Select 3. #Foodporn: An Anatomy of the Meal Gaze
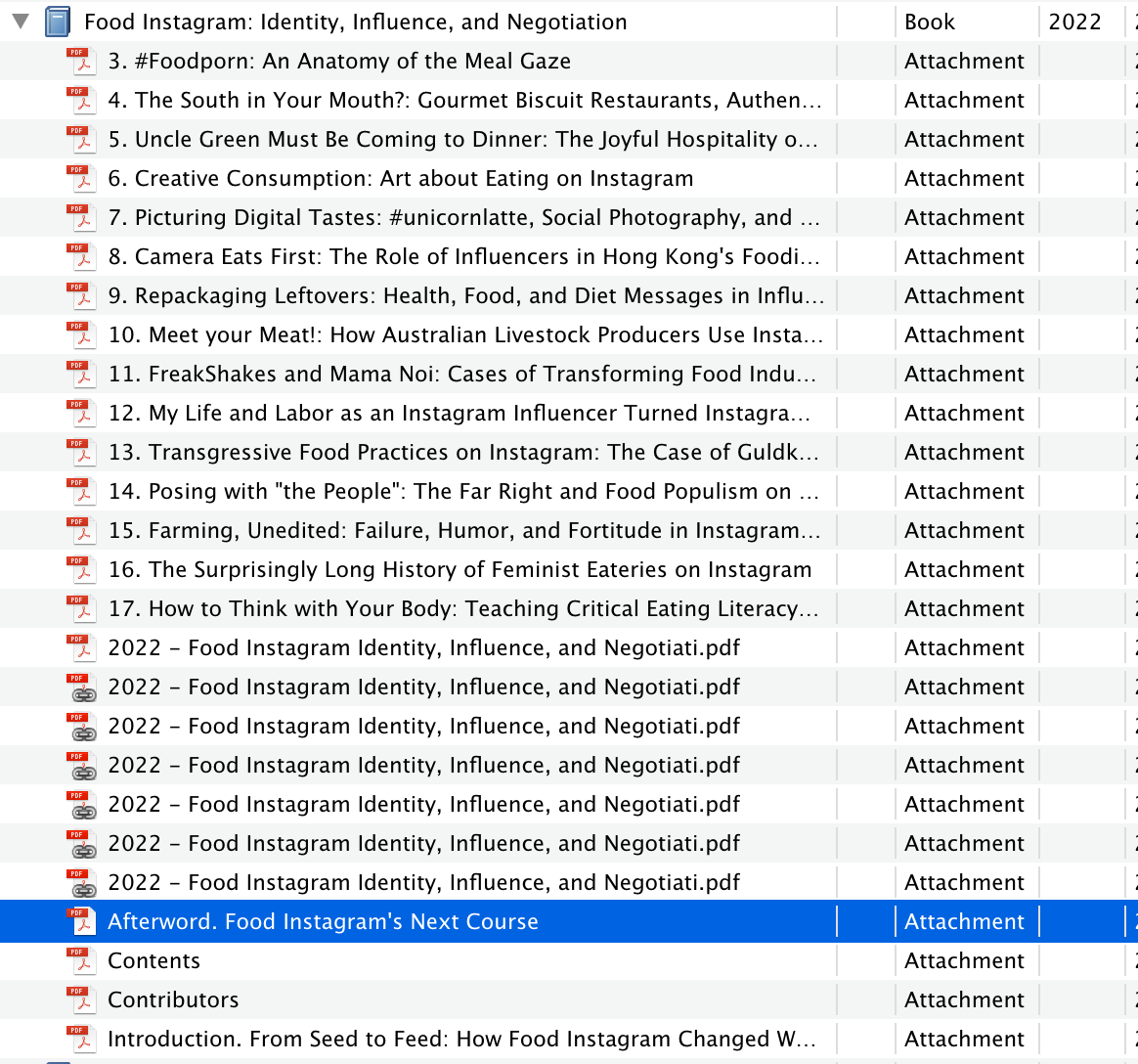This screenshot has width=1138, height=1064. (x=339, y=61)
